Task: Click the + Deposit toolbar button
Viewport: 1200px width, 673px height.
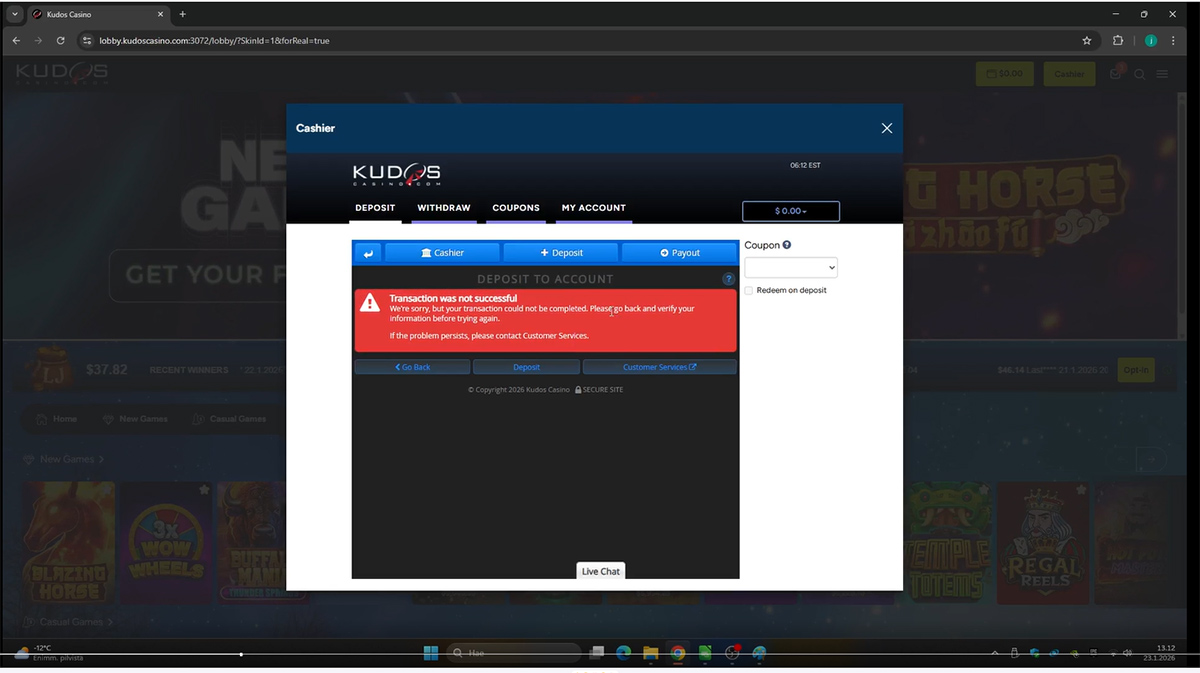Action: tap(561, 253)
